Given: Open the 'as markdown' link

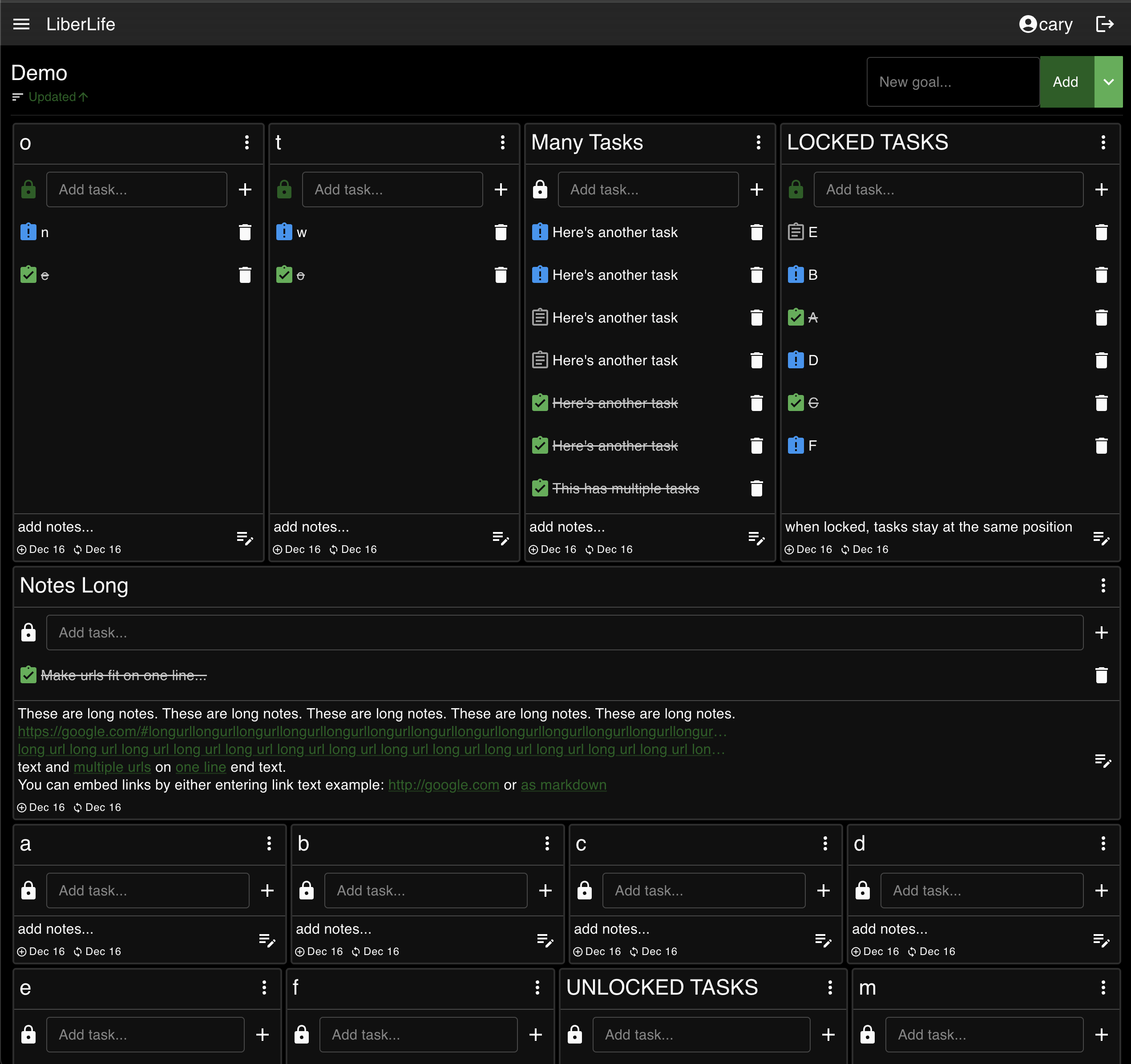Looking at the screenshot, I should coord(563,785).
